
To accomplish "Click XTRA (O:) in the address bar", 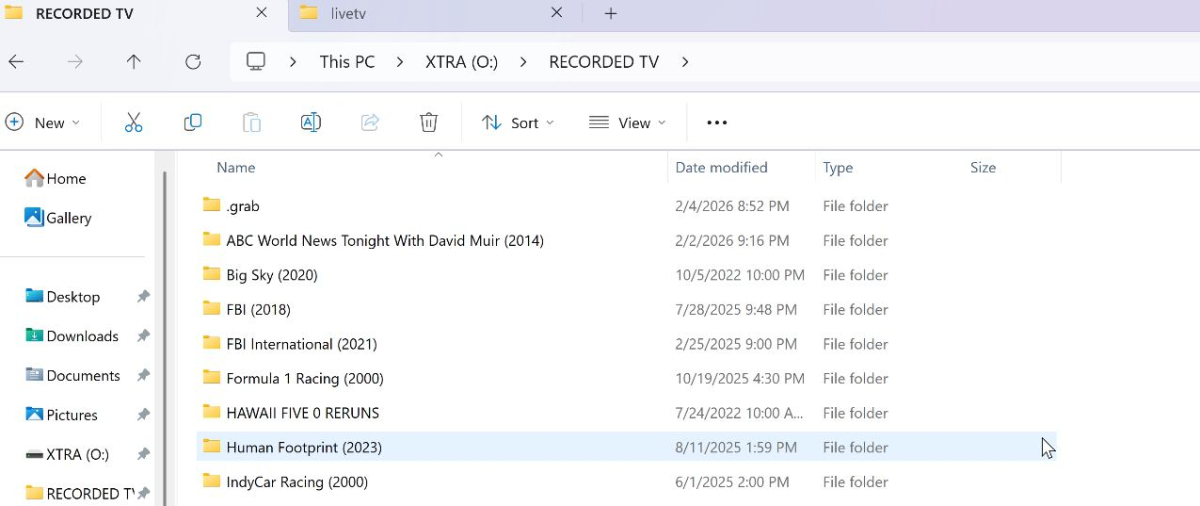I will tap(462, 62).
